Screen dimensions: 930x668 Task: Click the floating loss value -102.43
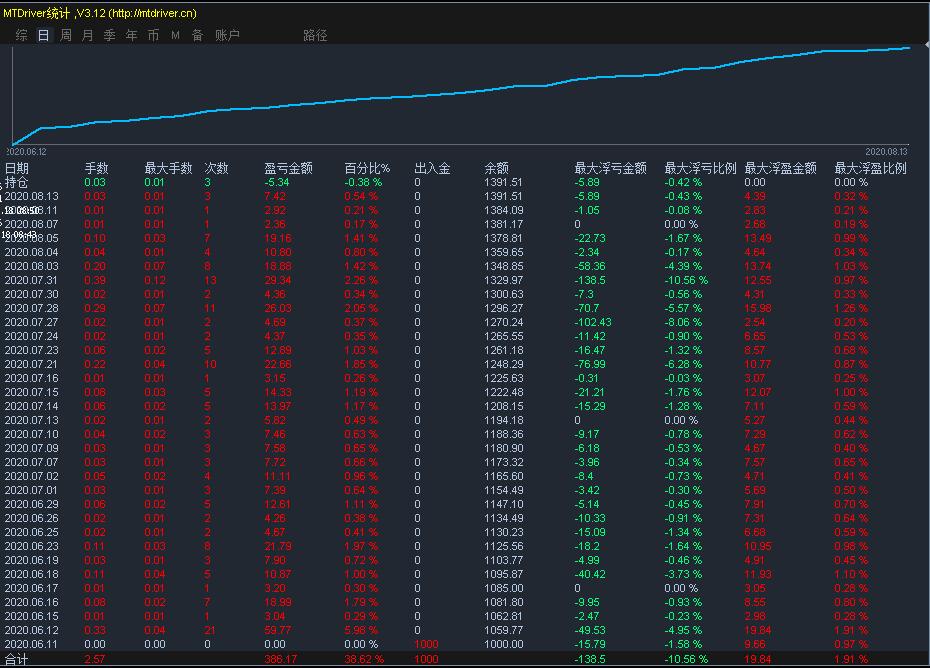click(593, 322)
